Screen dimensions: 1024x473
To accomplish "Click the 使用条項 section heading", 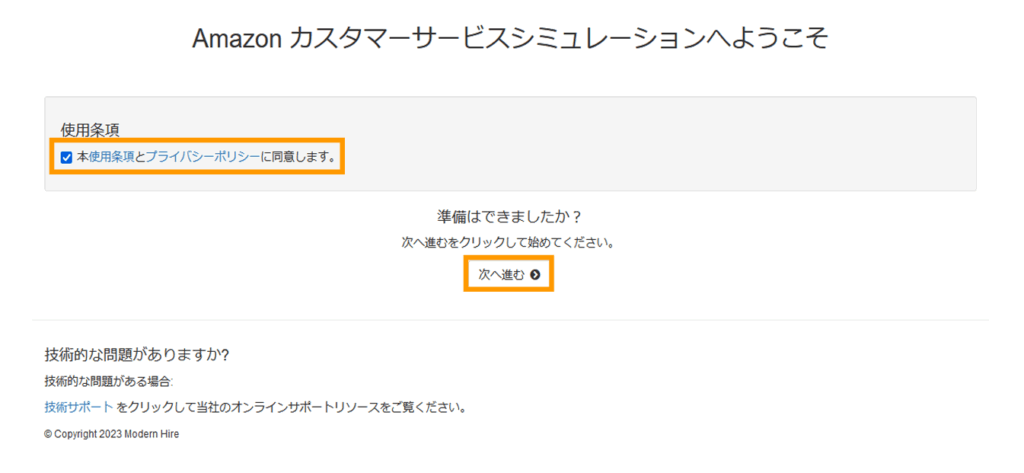I will click(x=89, y=131).
